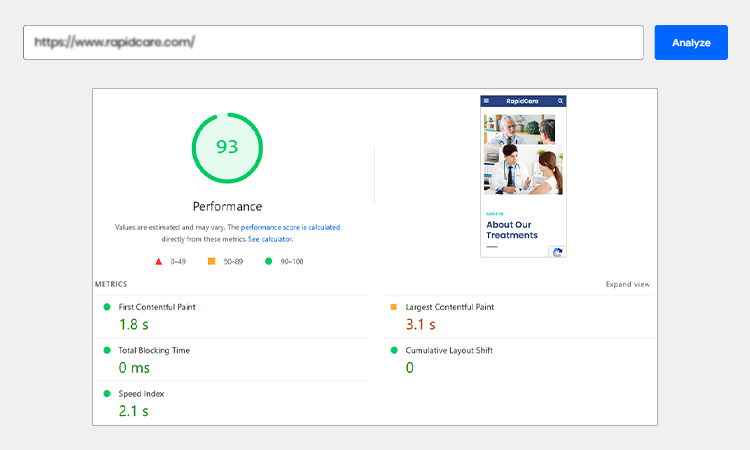Click search icon in RapidCare preview header
Screen dimensions: 750x450
pos(561,101)
